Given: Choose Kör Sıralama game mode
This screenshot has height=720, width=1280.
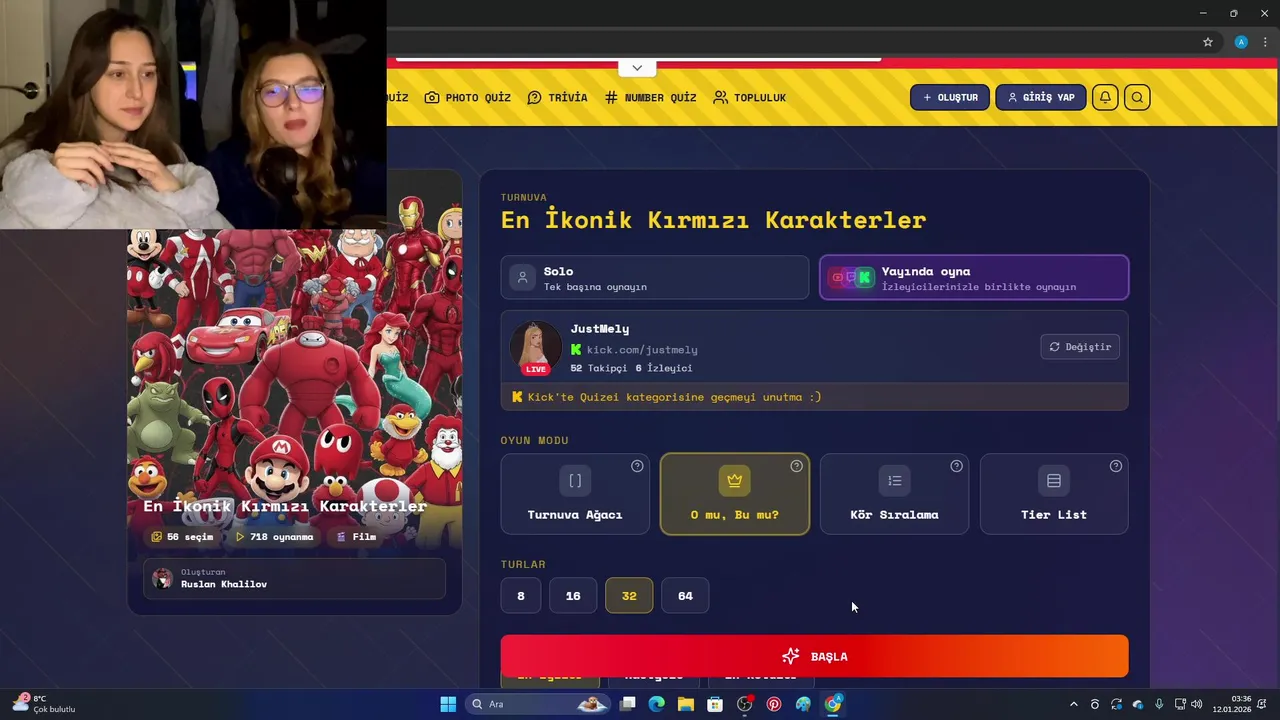Looking at the screenshot, I should (894, 494).
